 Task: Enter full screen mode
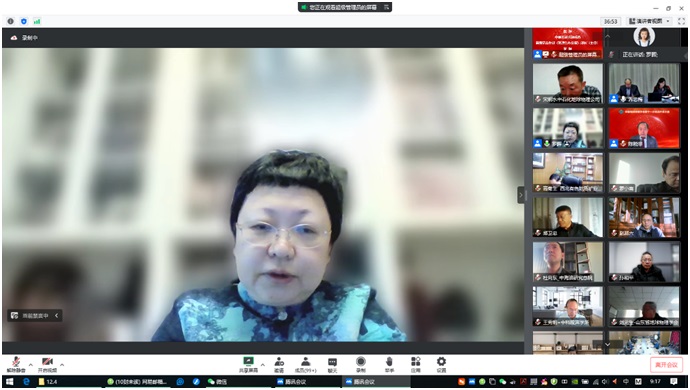click(681, 21)
